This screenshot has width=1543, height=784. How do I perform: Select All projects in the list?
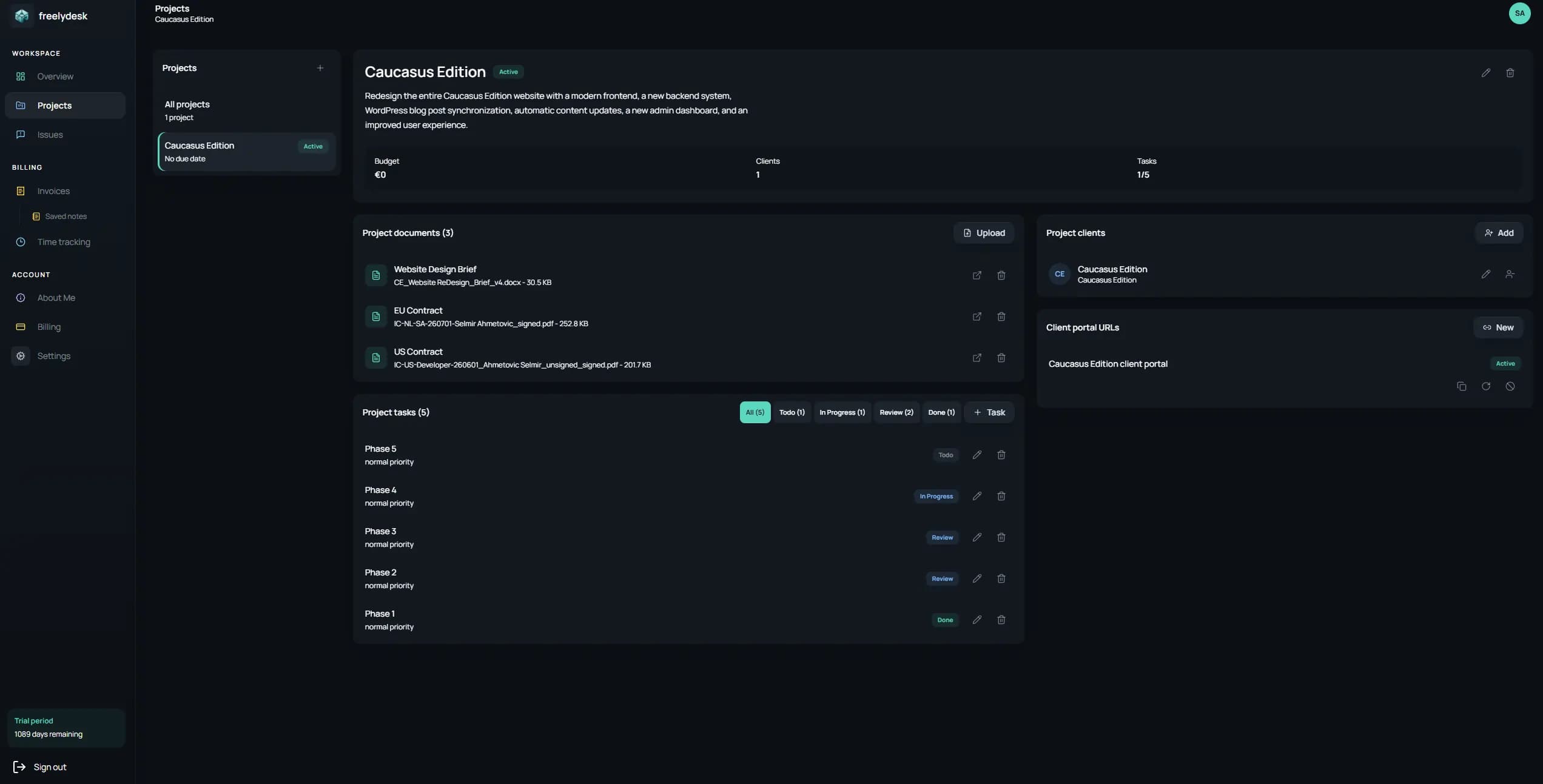click(x=246, y=110)
